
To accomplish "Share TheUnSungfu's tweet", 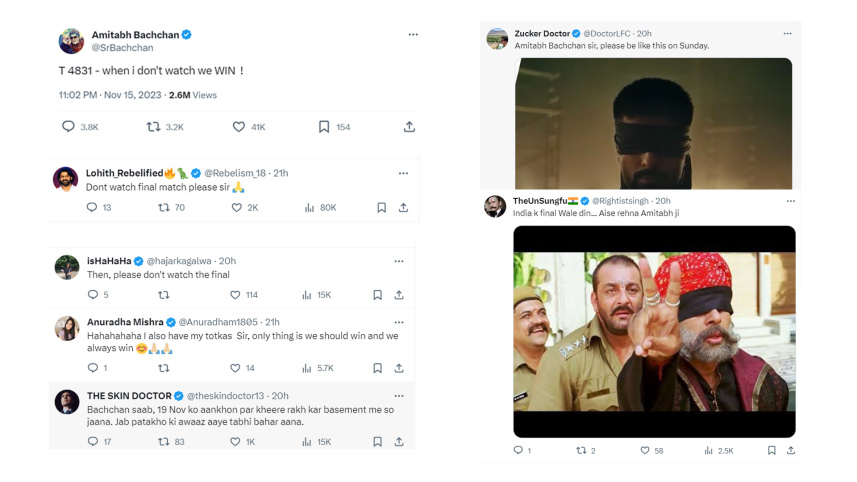I will coord(790,451).
